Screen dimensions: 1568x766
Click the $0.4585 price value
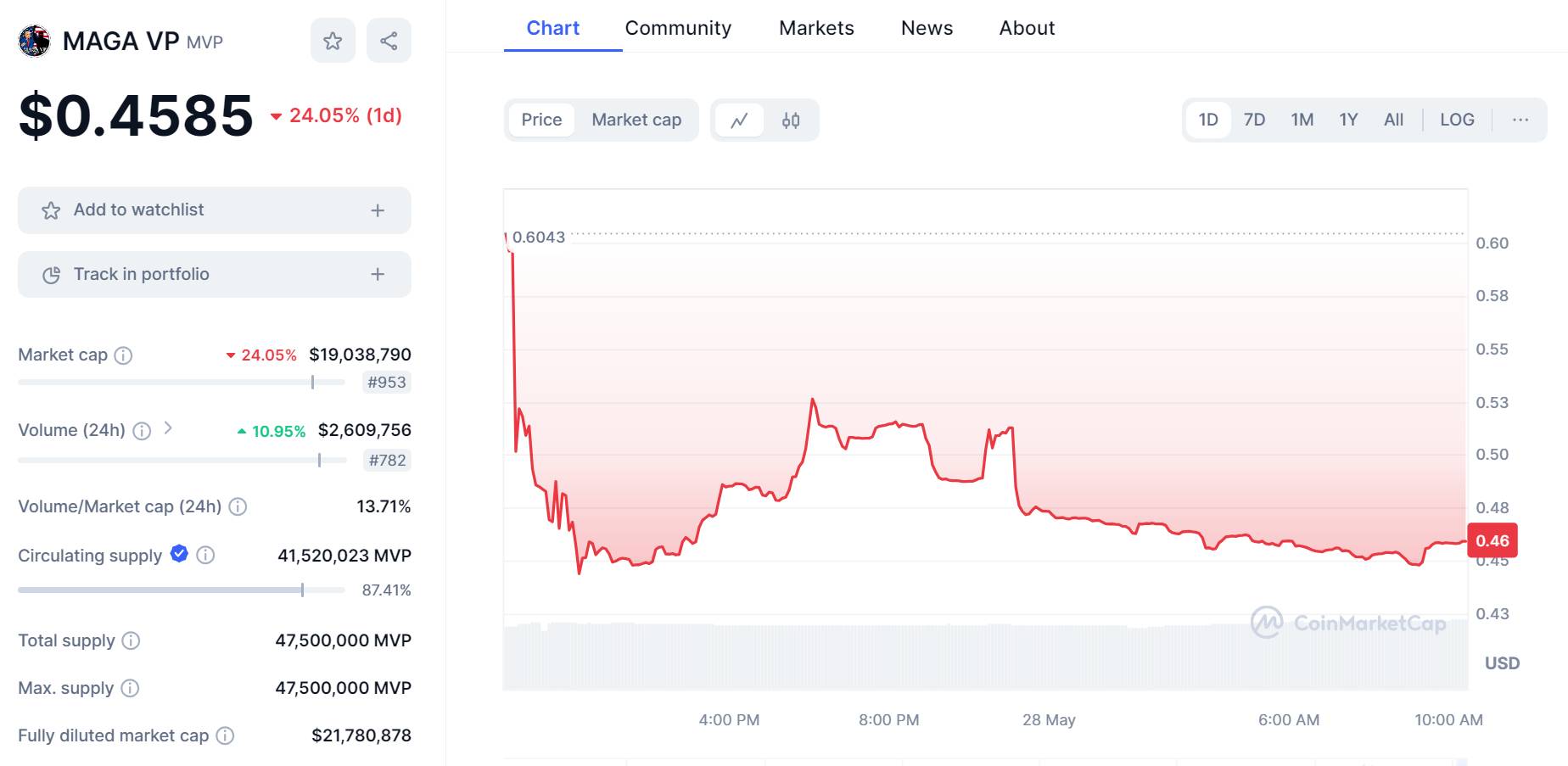(136, 115)
